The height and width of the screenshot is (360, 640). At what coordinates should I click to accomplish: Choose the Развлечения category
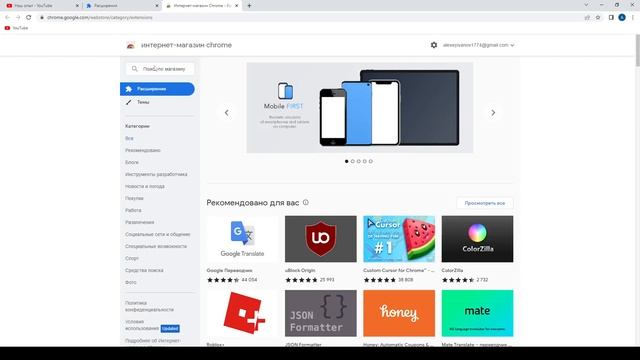[x=140, y=222]
